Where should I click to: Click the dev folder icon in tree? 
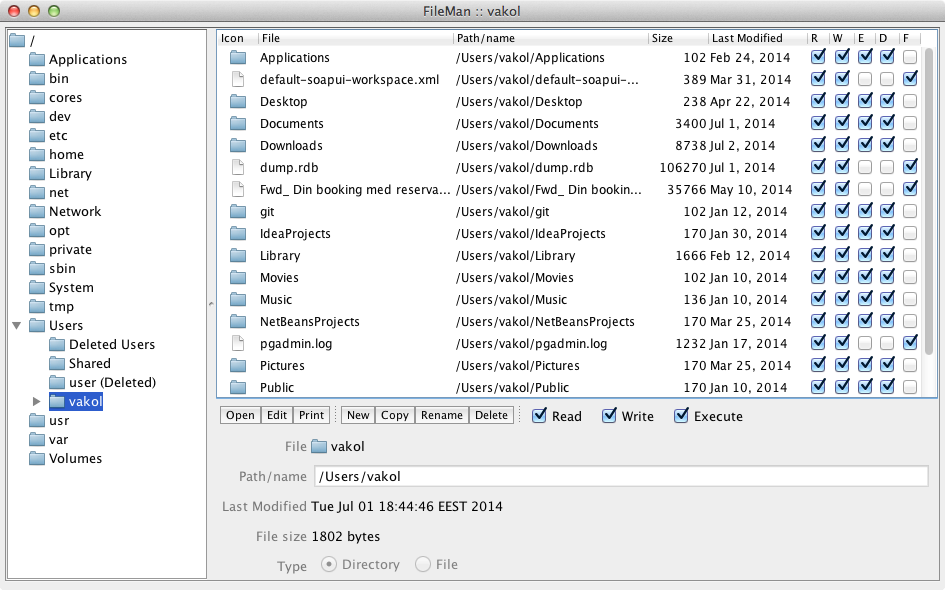pos(37,116)
